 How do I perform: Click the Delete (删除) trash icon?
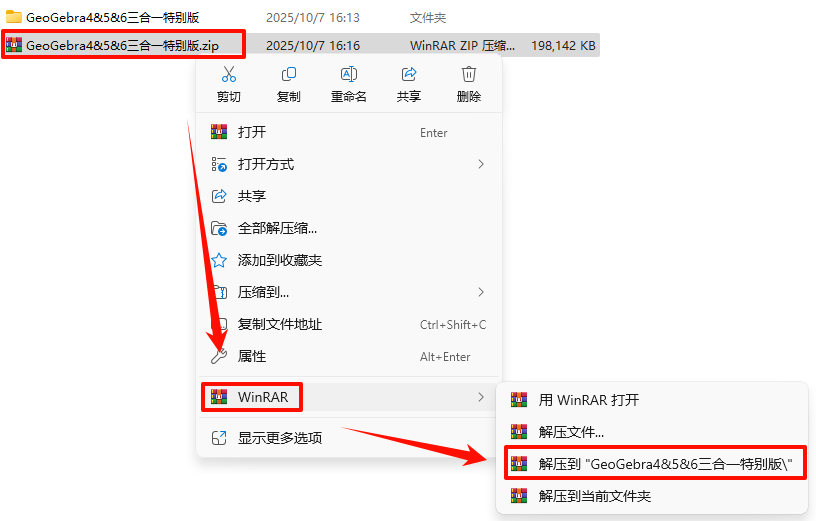click(469, 74)
